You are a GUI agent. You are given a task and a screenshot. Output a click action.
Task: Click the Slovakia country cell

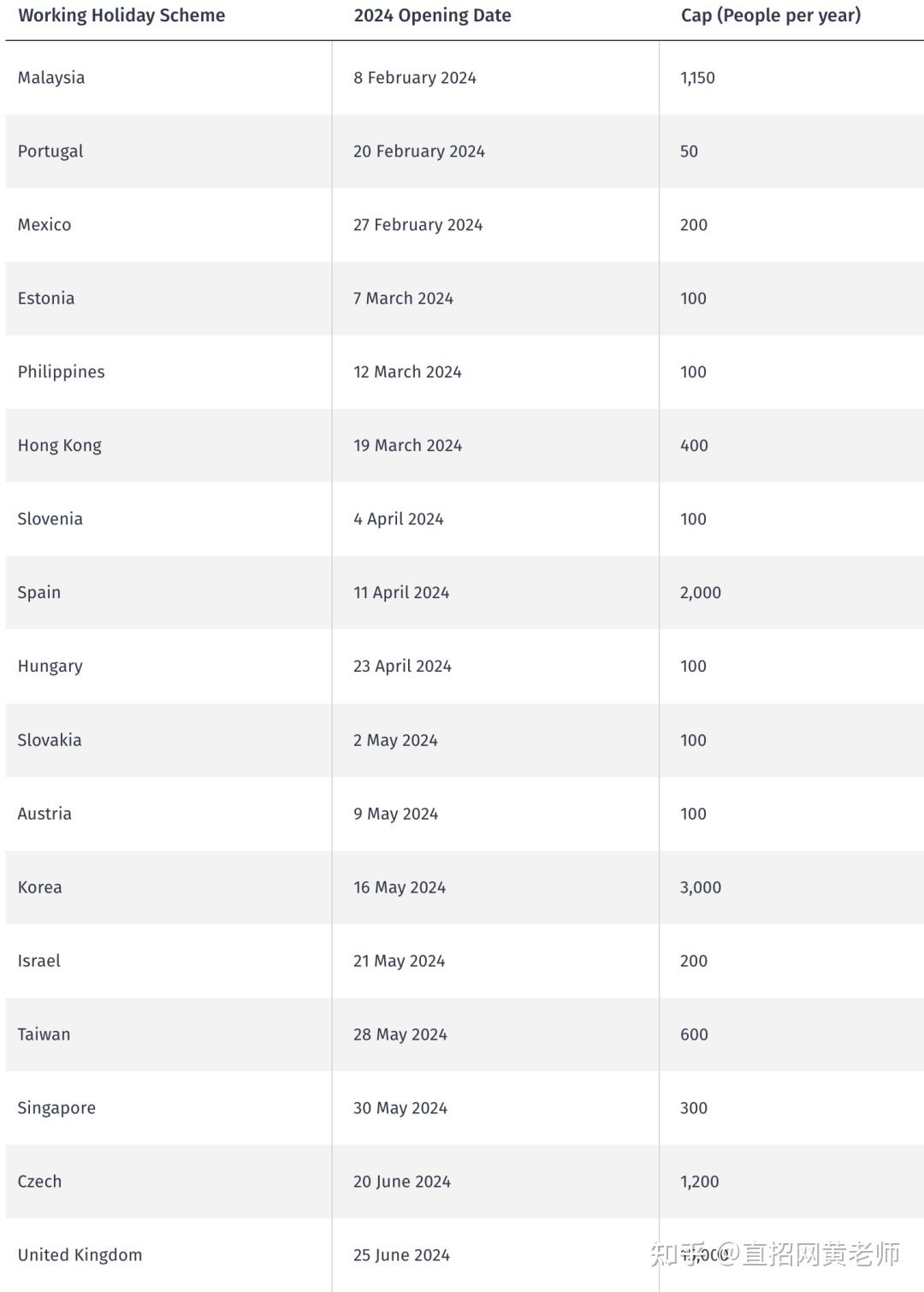50,740
